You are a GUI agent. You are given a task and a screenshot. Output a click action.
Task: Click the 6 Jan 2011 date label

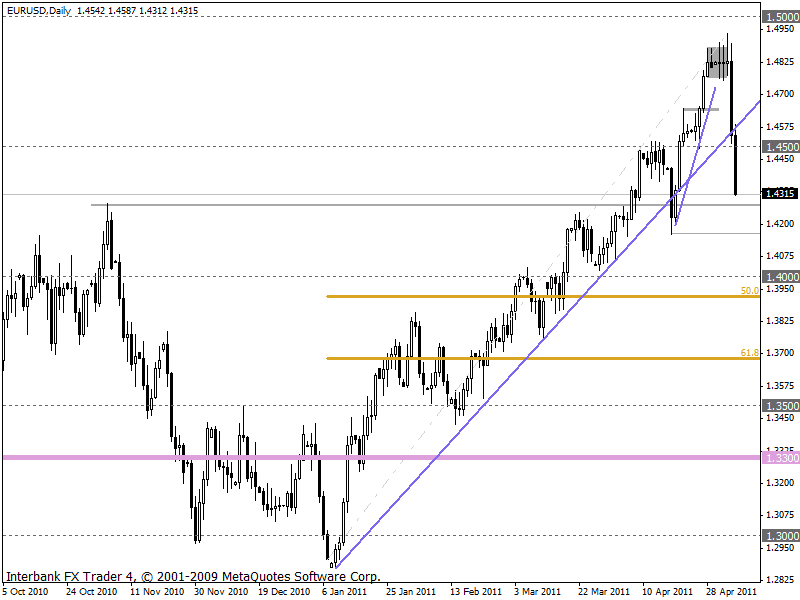[344, 592]
